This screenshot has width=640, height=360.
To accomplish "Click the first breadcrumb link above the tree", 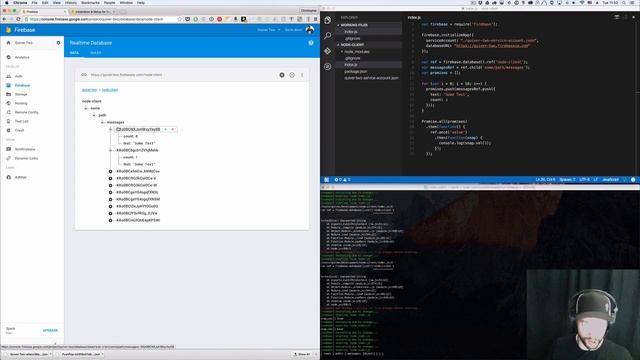I will 89,90.
